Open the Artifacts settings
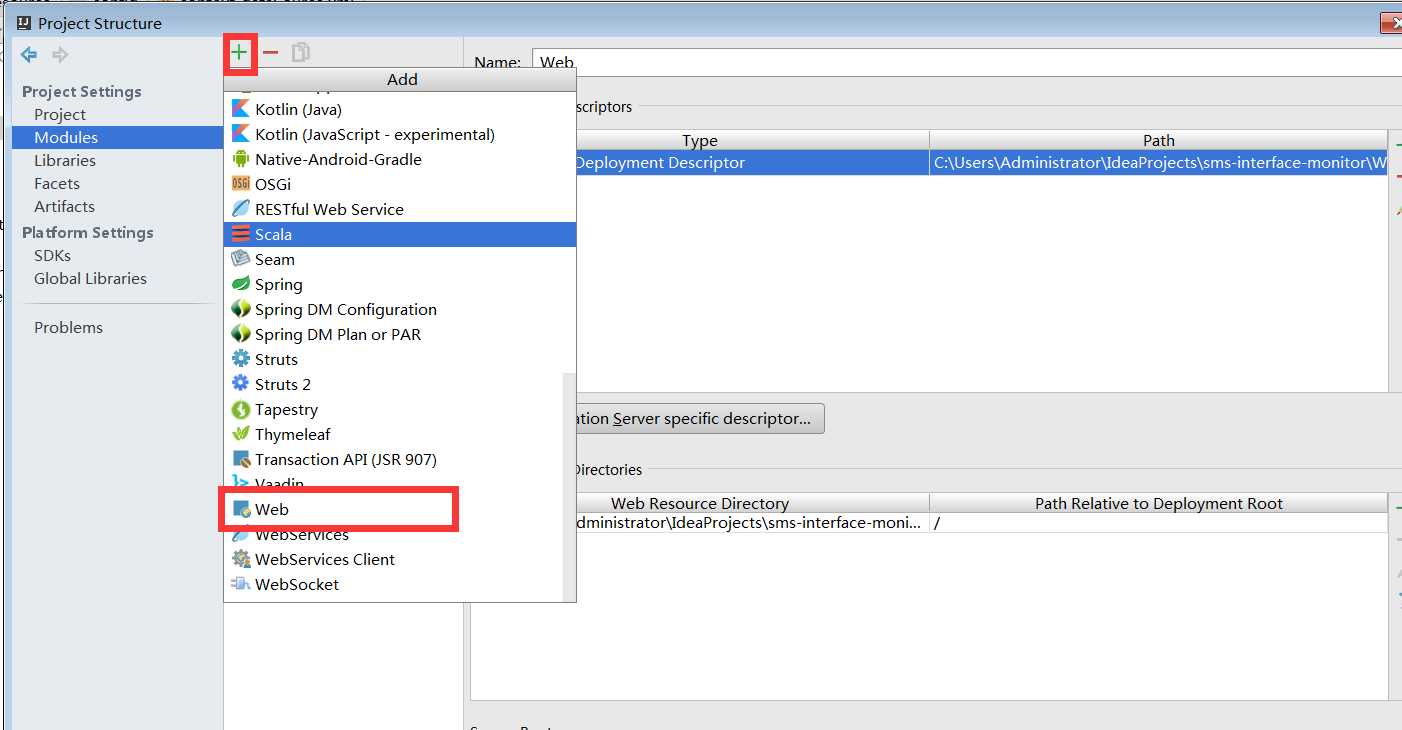The image size is (1402, 730). click(x=64, y=206)
